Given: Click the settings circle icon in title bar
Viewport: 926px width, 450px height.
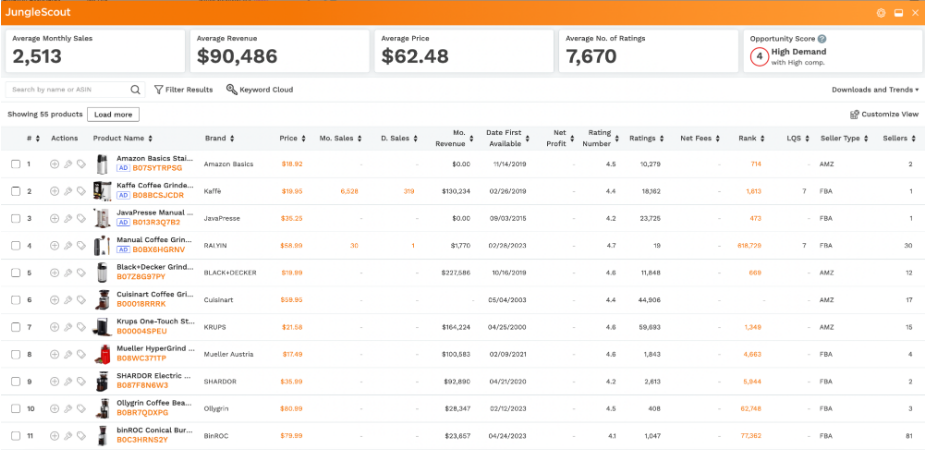Looking at the screenshot, I should click(881, 13).
